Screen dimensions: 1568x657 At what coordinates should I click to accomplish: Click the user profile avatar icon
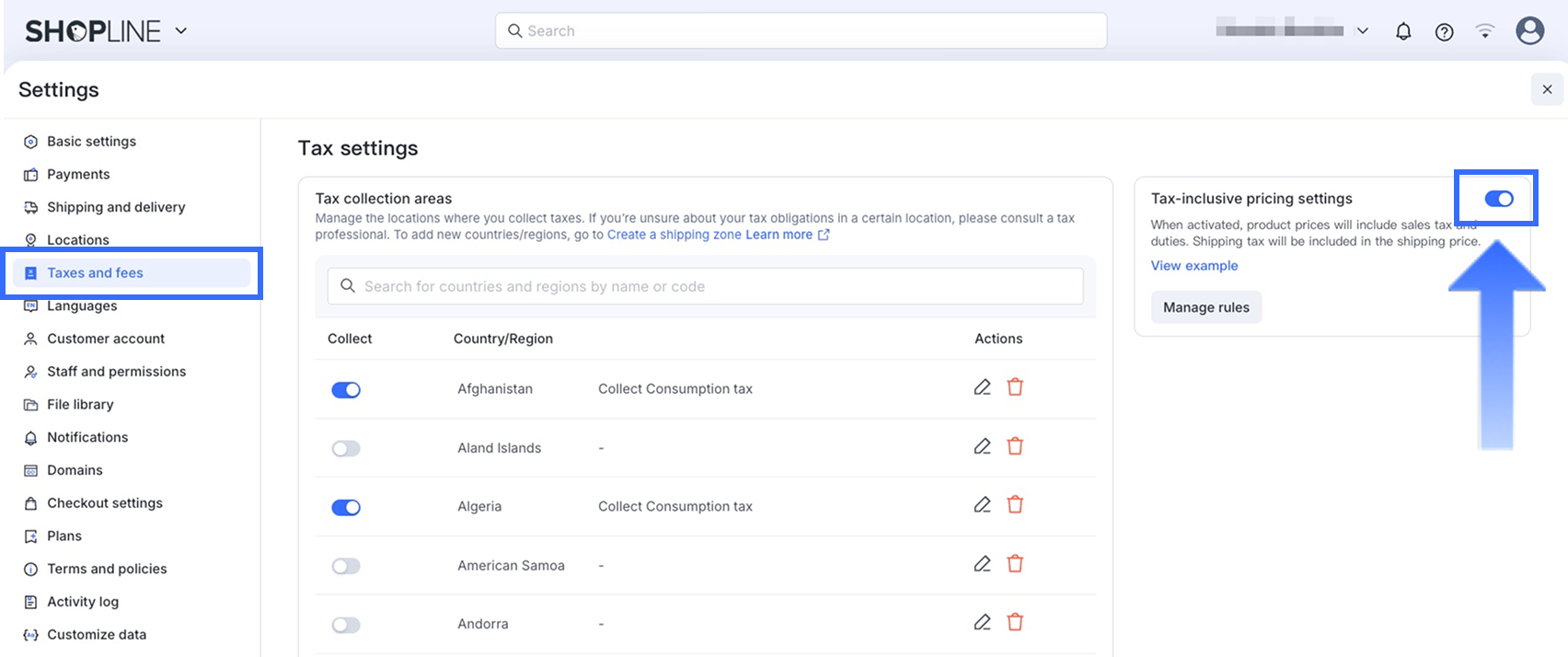1529,30
